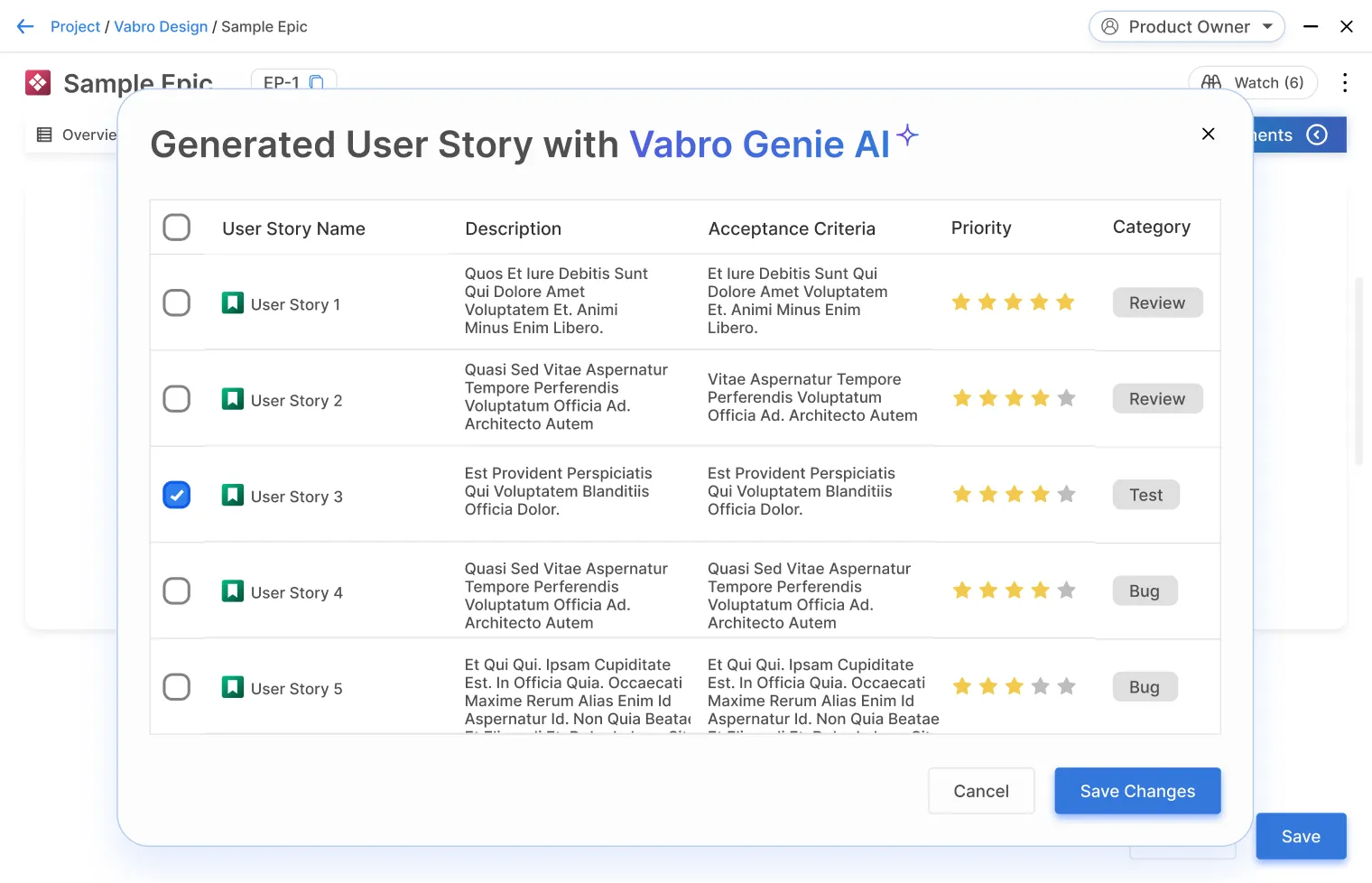Image resolution: width=1372 pixels, height=883 pixels.
Task: Click the copy icon beside EP-1
Action: point(317,82)
